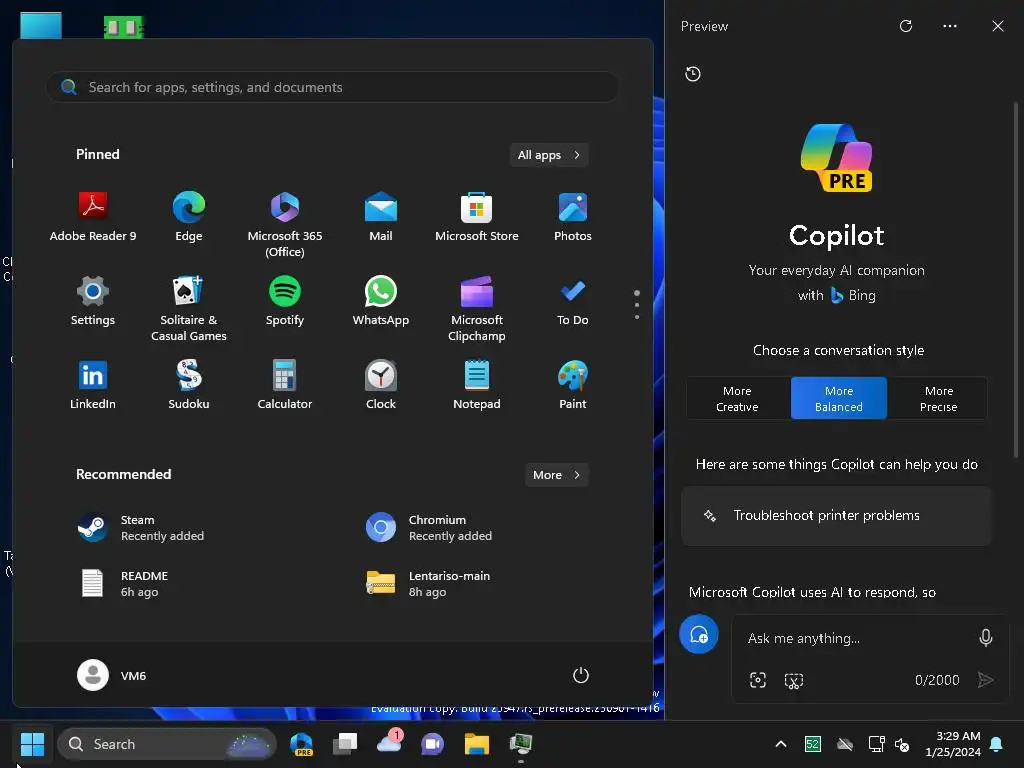Show hidden system tray icons
Screen dimensions: 1024x768
[x=780, y=744]
